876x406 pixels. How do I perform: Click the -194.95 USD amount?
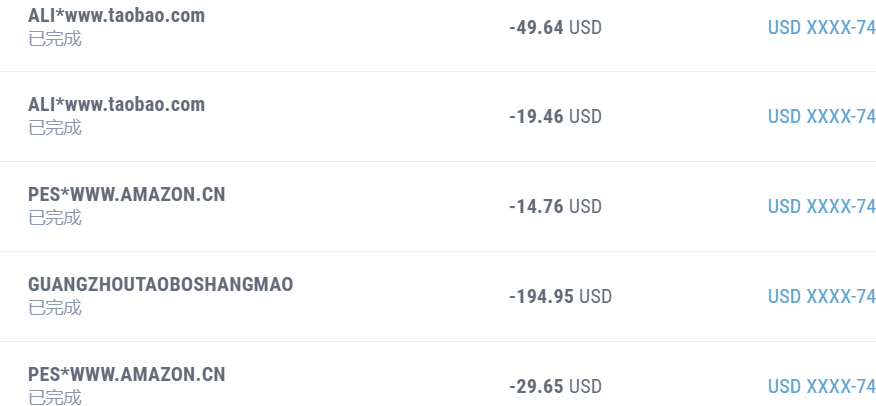pos(560,297)
